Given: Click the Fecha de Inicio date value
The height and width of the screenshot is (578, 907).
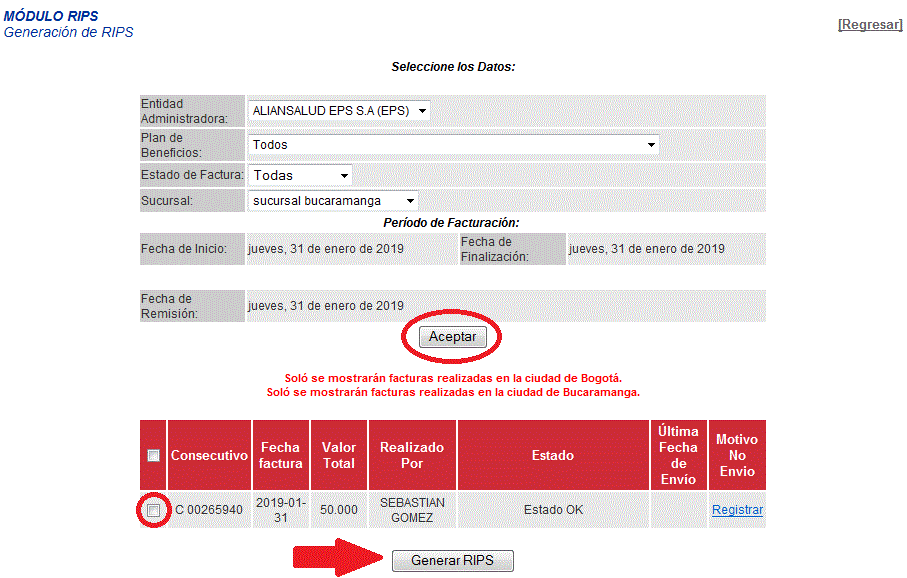Looking at the screenshot, I should coord(326,248).
